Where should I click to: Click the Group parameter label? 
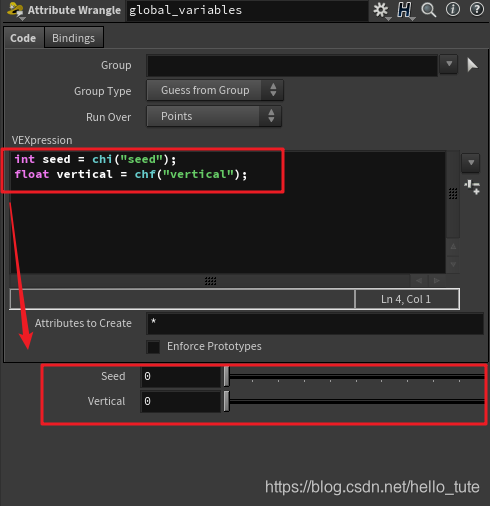tap(116, 65)
